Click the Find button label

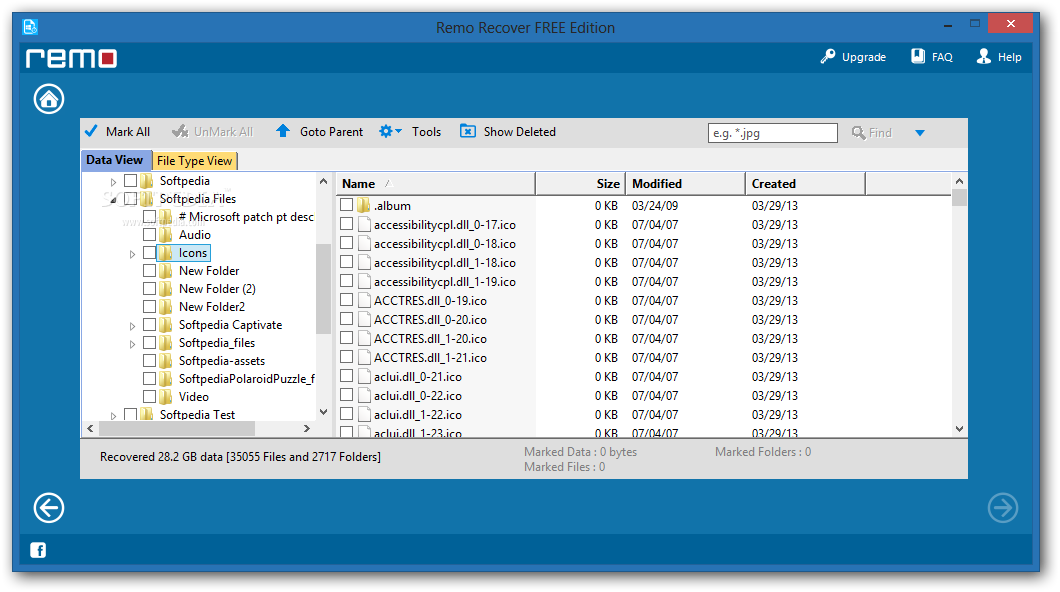(880, 133)
